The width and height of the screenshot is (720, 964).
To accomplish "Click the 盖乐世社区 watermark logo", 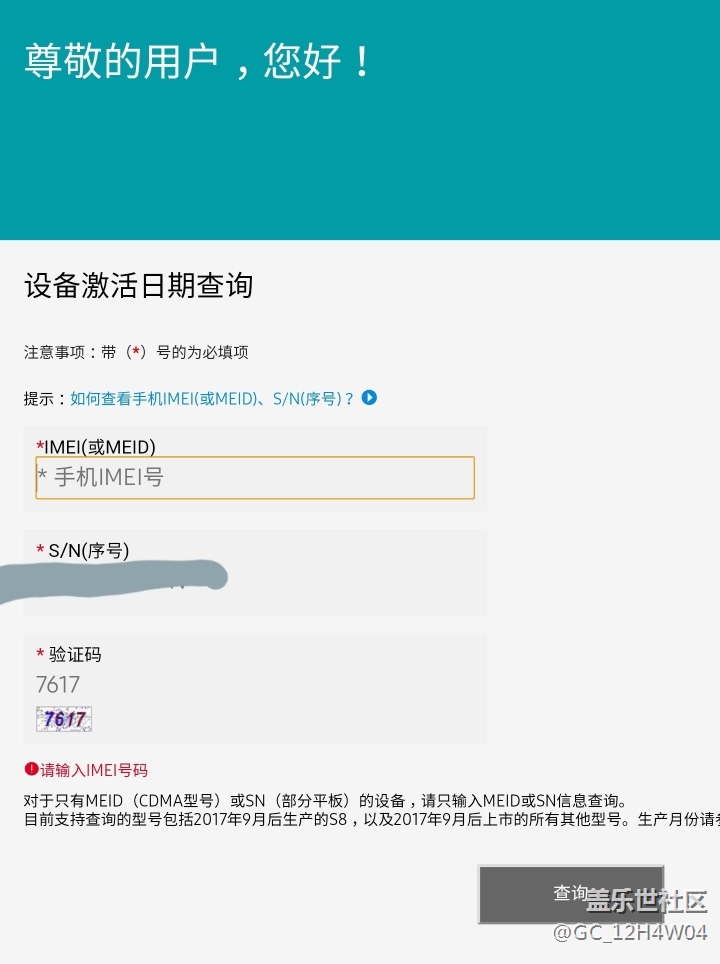I will pos(646,901).
